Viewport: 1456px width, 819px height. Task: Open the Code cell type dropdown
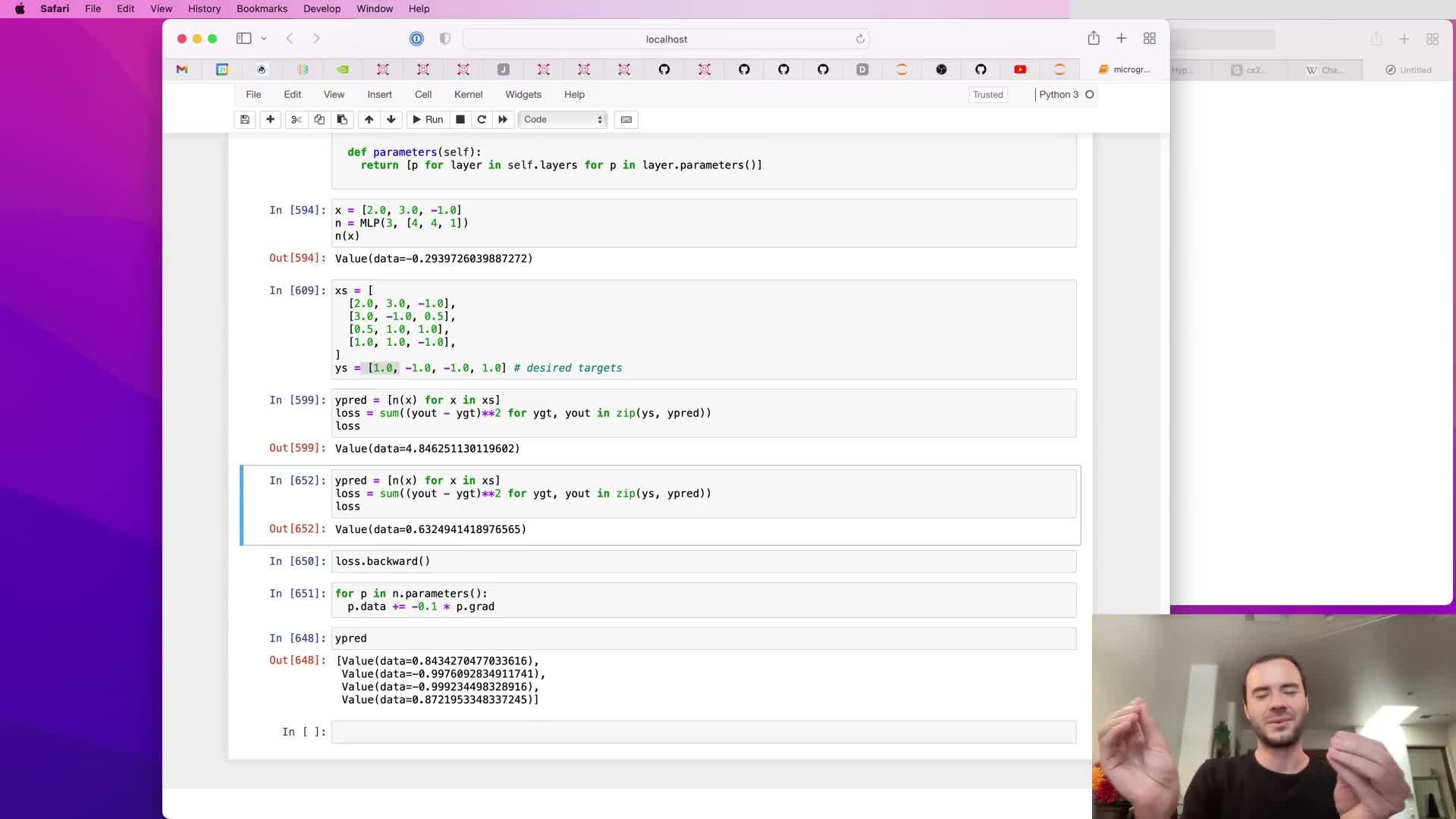[563, 119]
